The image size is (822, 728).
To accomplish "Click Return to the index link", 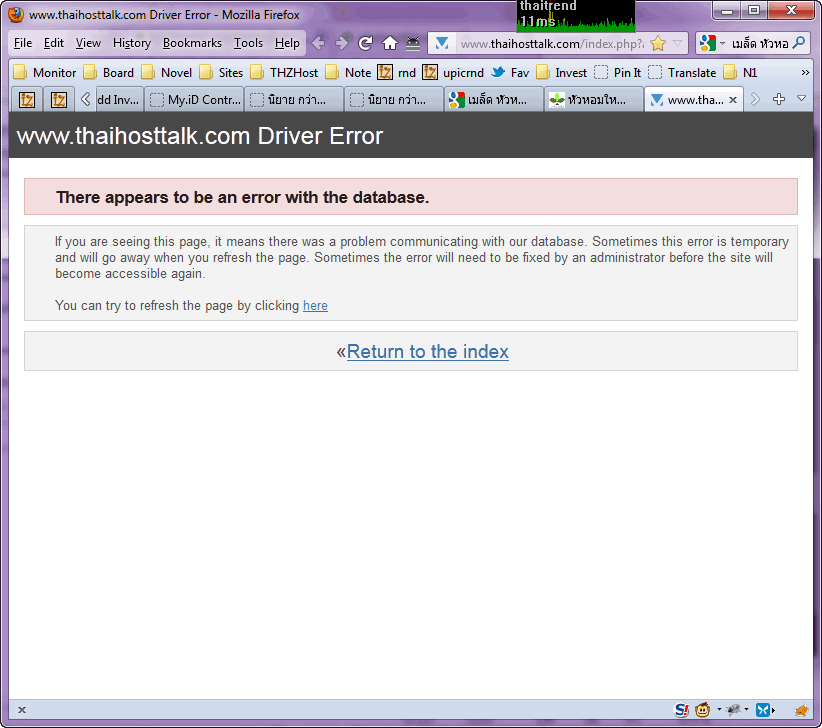I will 427,352.
